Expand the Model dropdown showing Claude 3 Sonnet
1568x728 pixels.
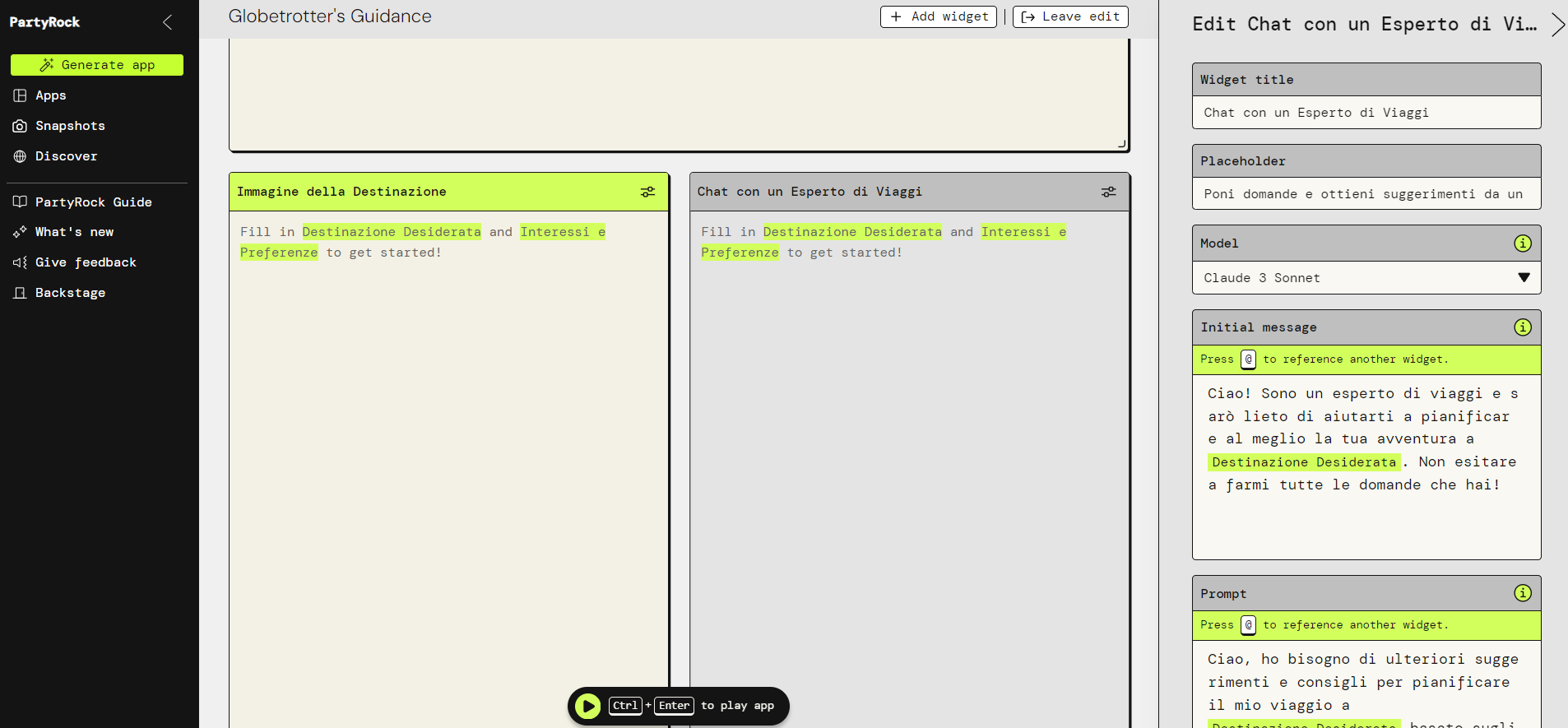(1366, 278)
